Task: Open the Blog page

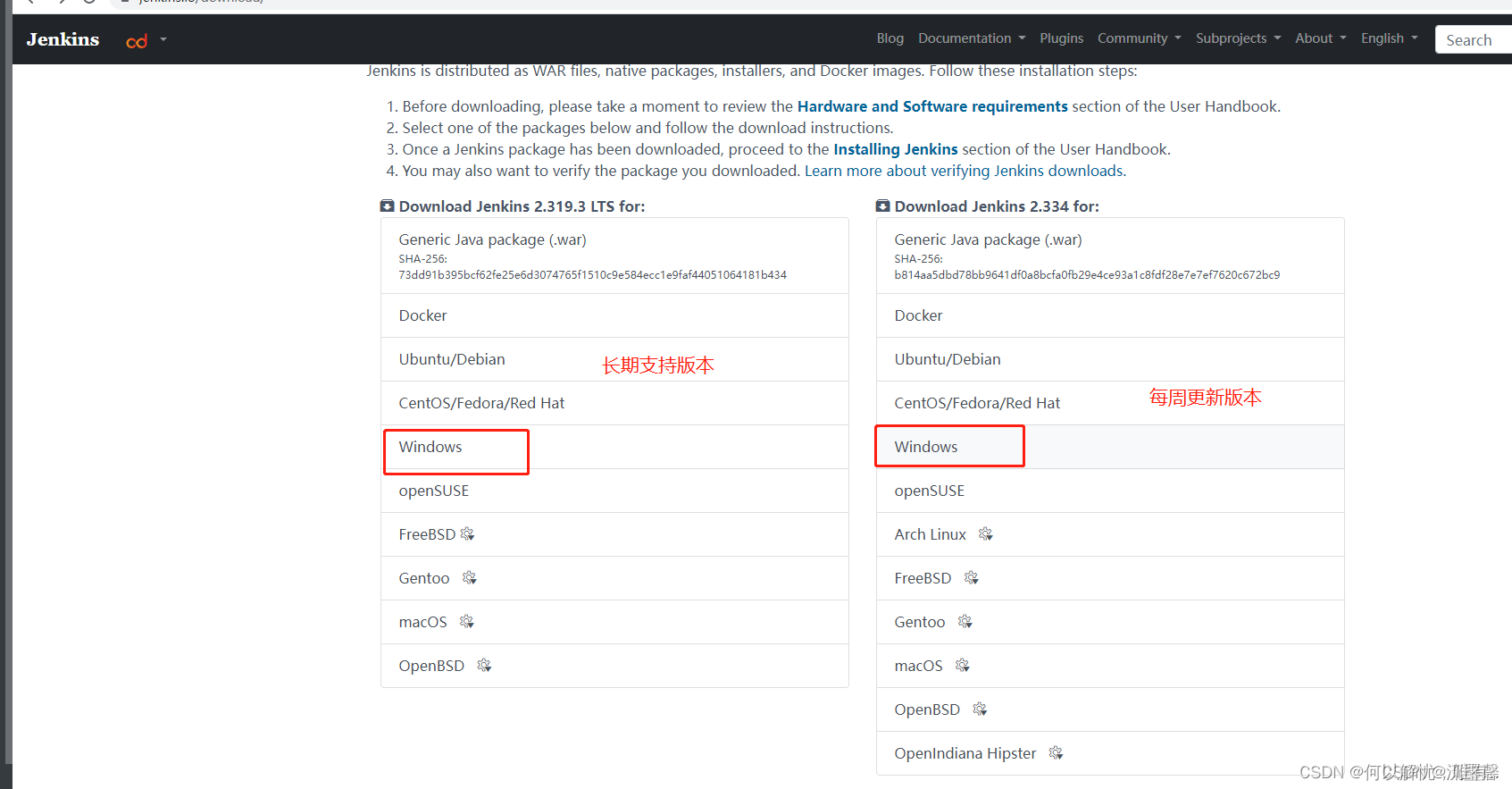Action: click(x=890, y=38)
